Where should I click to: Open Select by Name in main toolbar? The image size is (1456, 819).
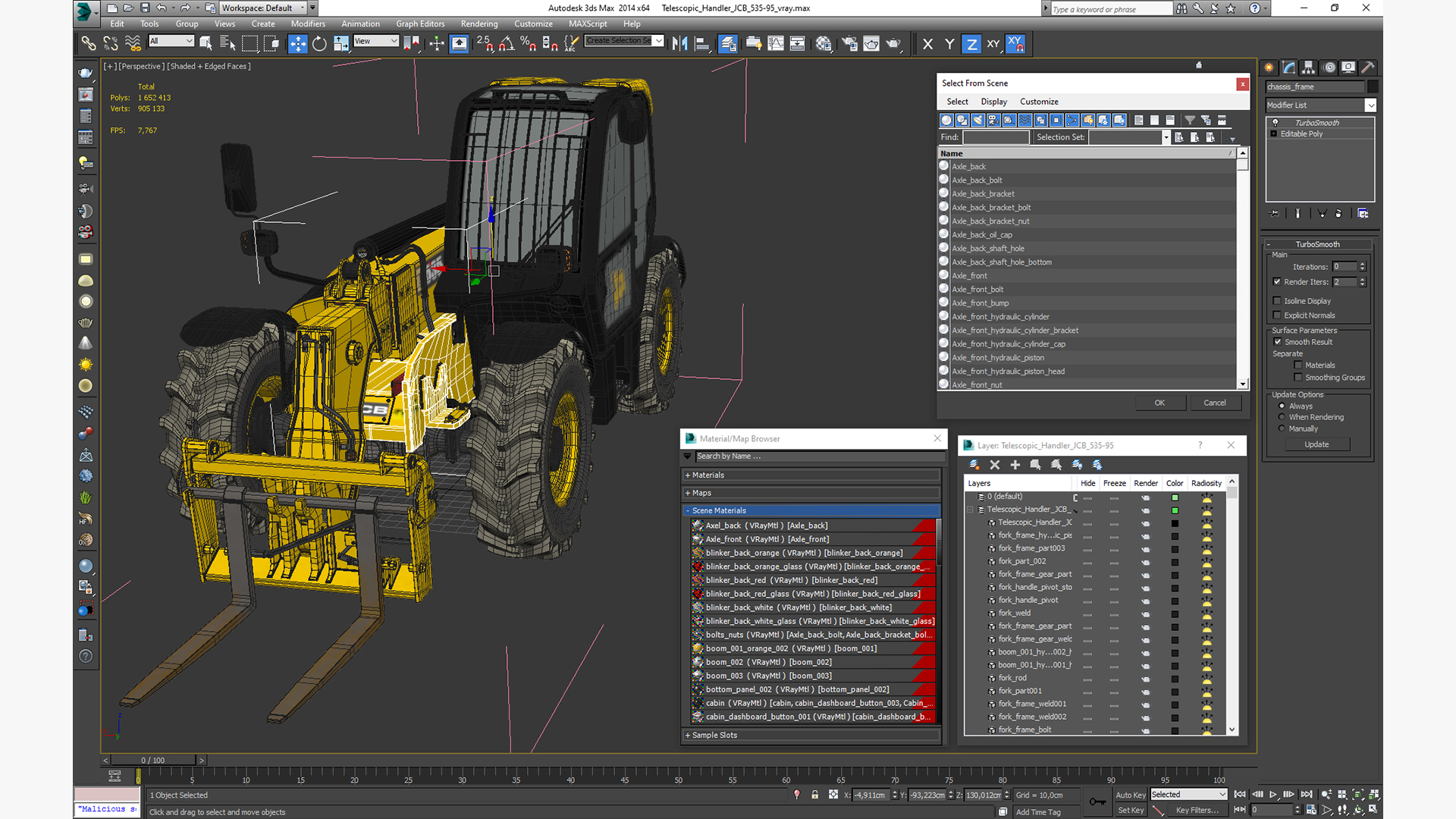click(227, 44)
